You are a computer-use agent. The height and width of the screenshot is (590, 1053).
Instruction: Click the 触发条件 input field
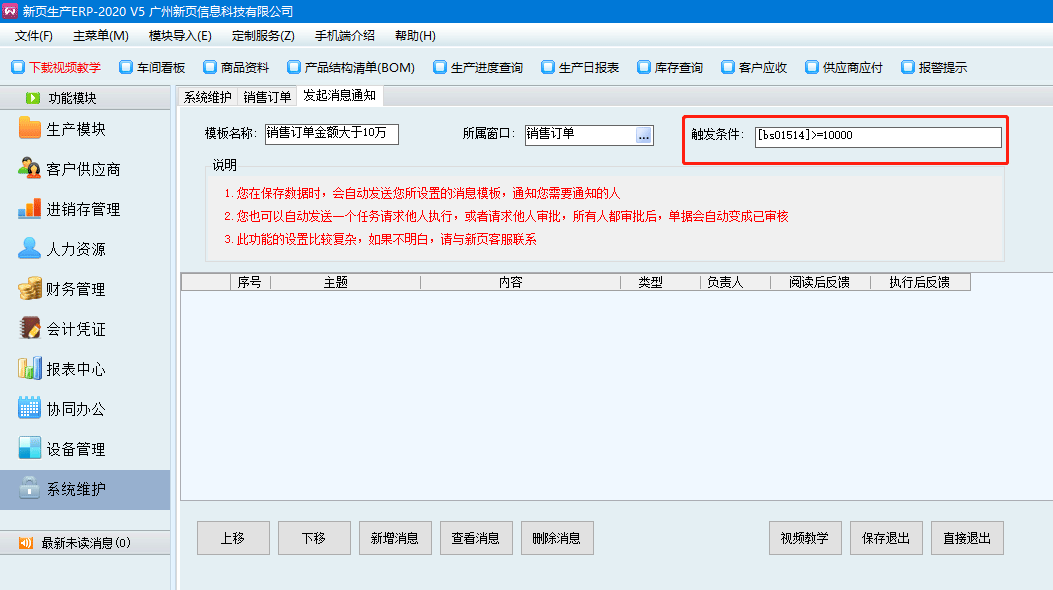[877, 136]
